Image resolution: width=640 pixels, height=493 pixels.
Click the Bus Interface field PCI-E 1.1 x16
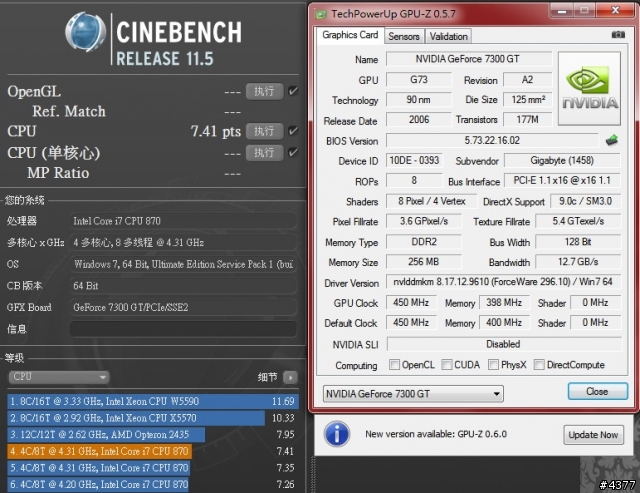(x=562, y=180)
